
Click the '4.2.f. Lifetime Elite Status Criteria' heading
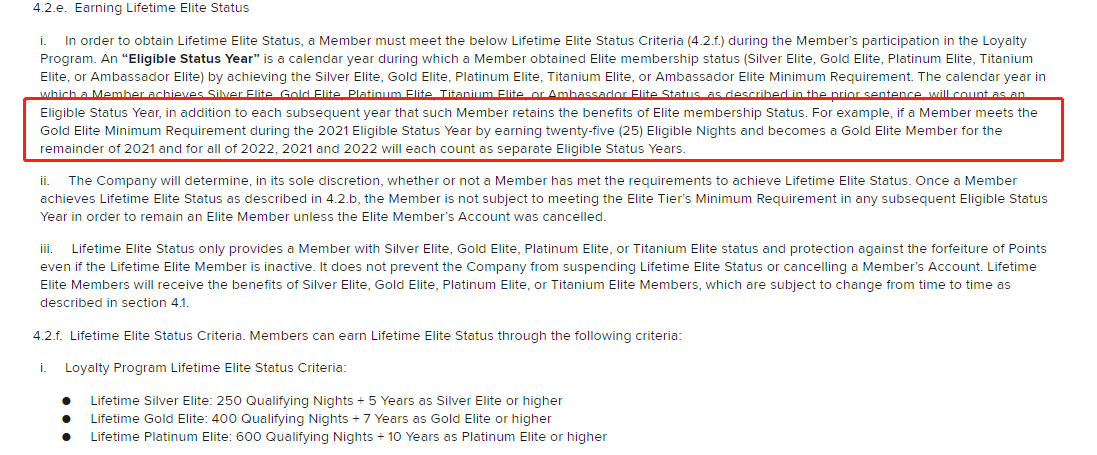[137, 336]
